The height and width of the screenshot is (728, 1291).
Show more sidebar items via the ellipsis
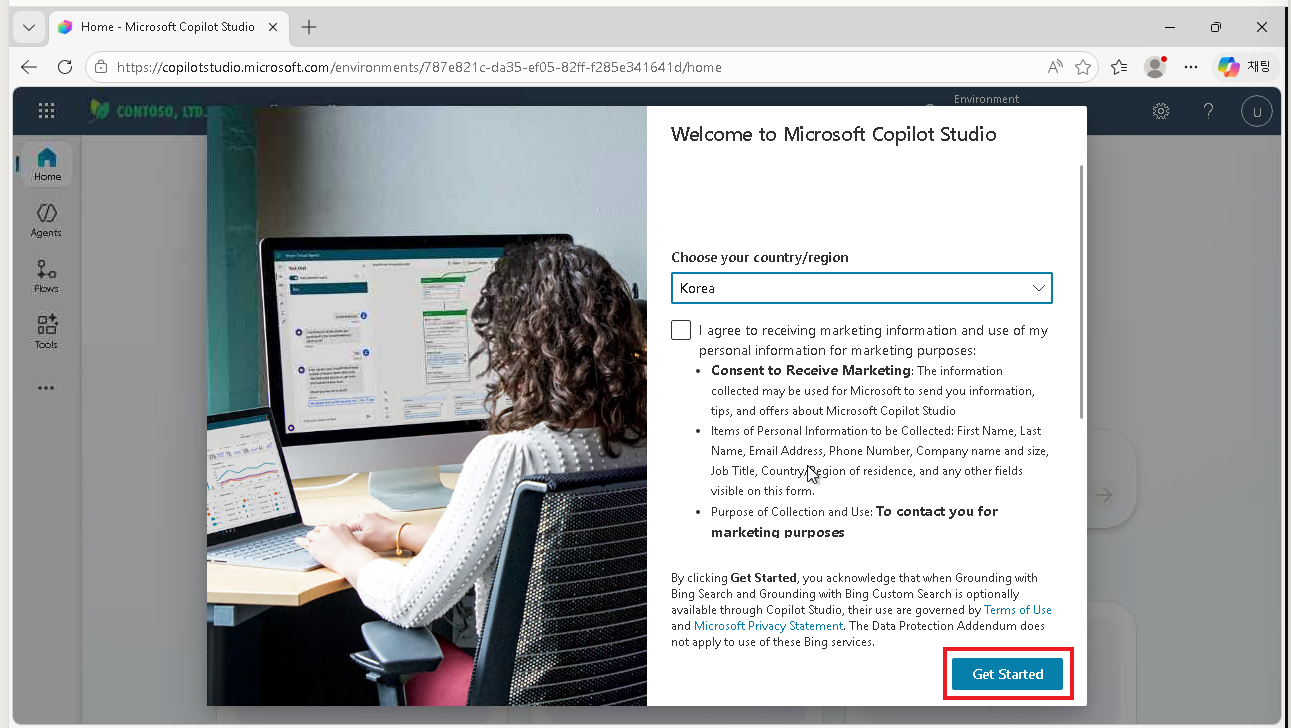pos(46,388)
